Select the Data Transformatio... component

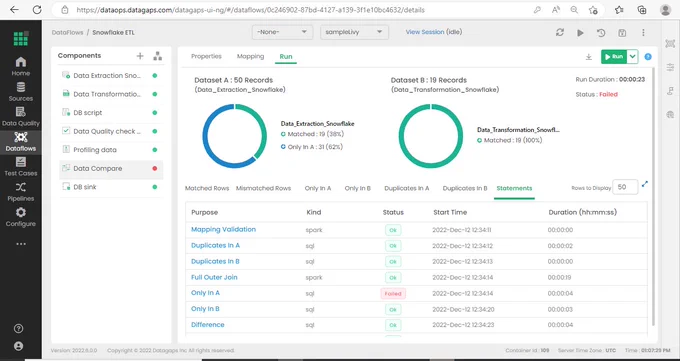[111, 94]
